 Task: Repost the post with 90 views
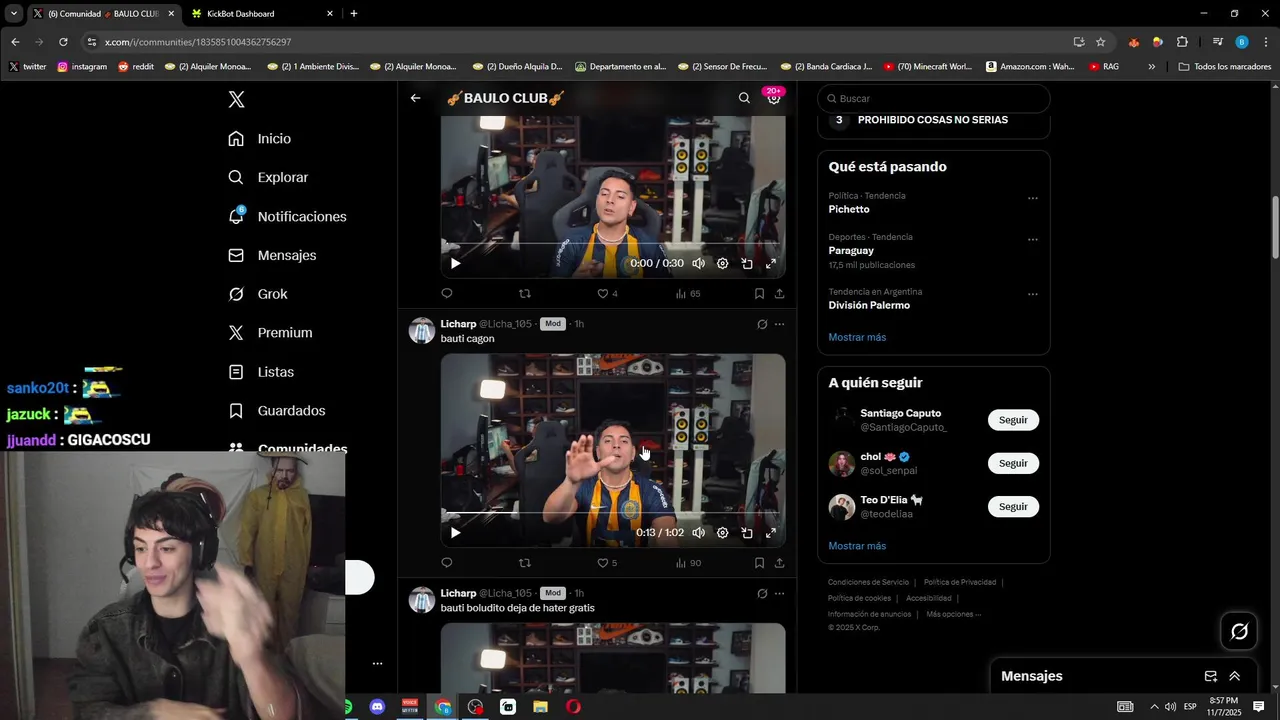(525, 563)
